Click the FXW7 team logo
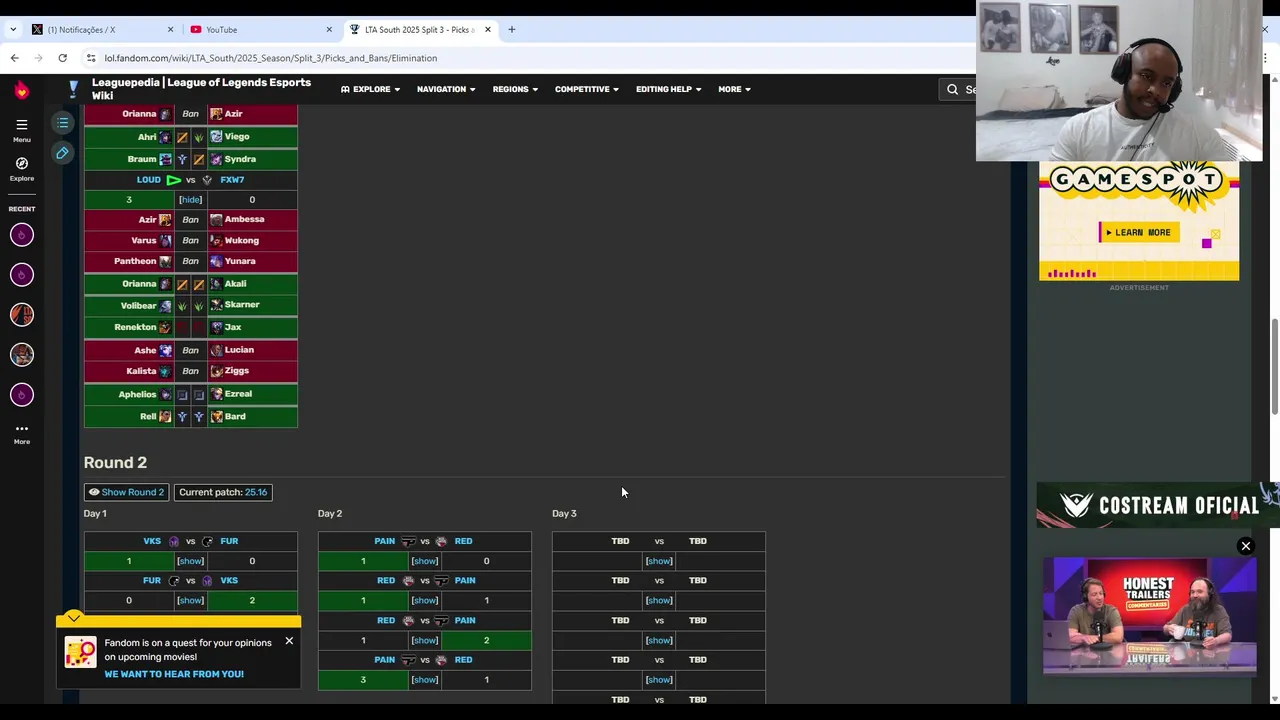The height and width of the screenshot is (720, 1280). (x=207, y=180)
